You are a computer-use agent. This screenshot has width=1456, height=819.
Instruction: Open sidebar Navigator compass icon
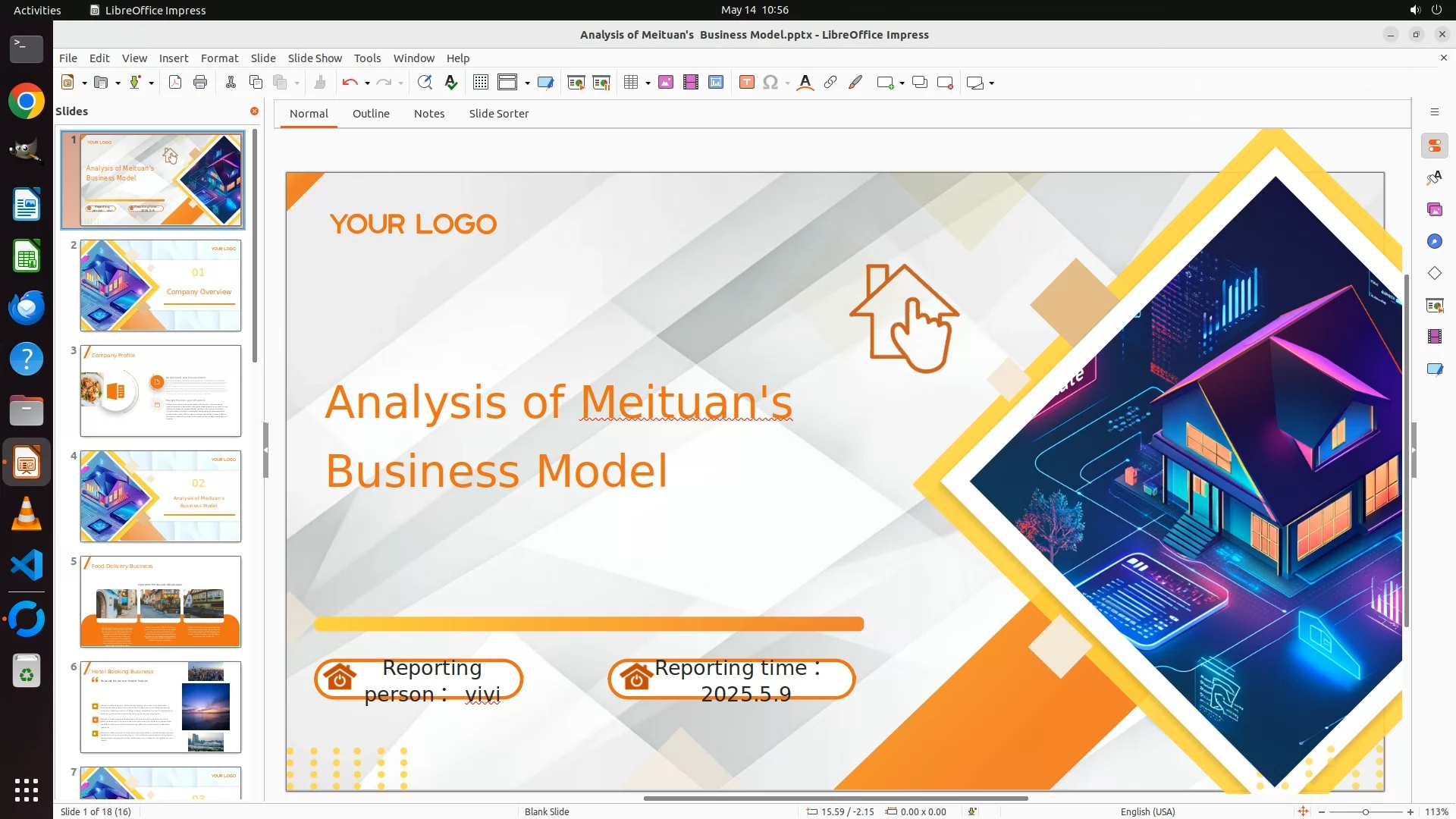tap(1434, 241)
